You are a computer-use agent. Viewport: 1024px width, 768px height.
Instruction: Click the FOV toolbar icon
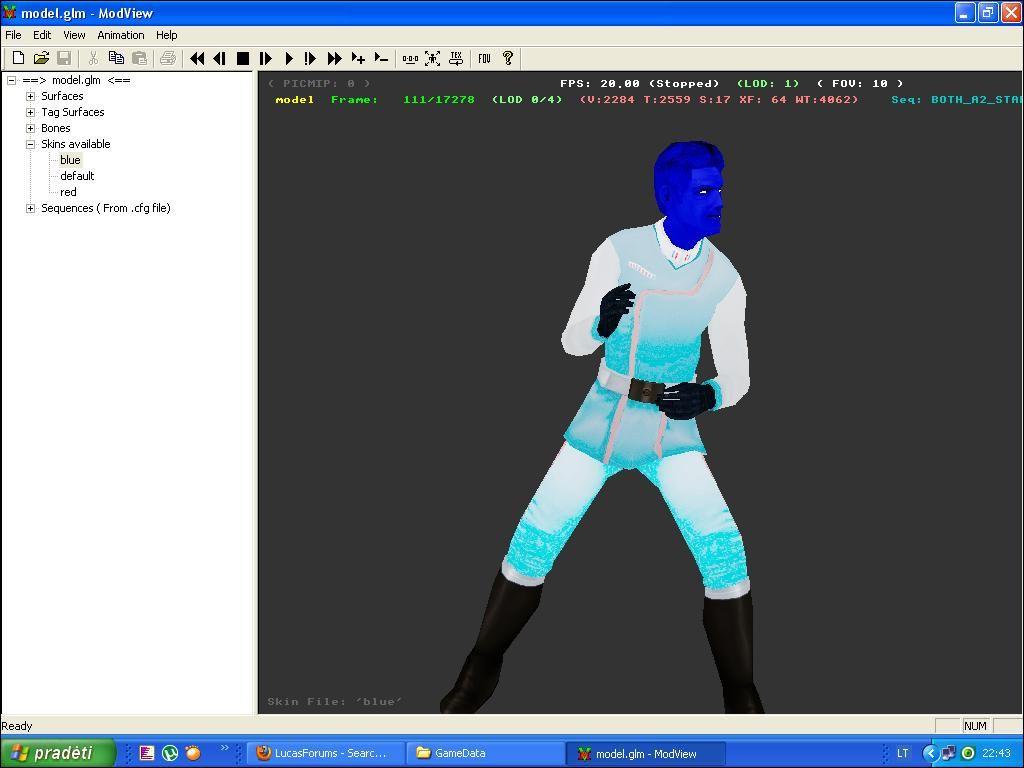(484, 59)
